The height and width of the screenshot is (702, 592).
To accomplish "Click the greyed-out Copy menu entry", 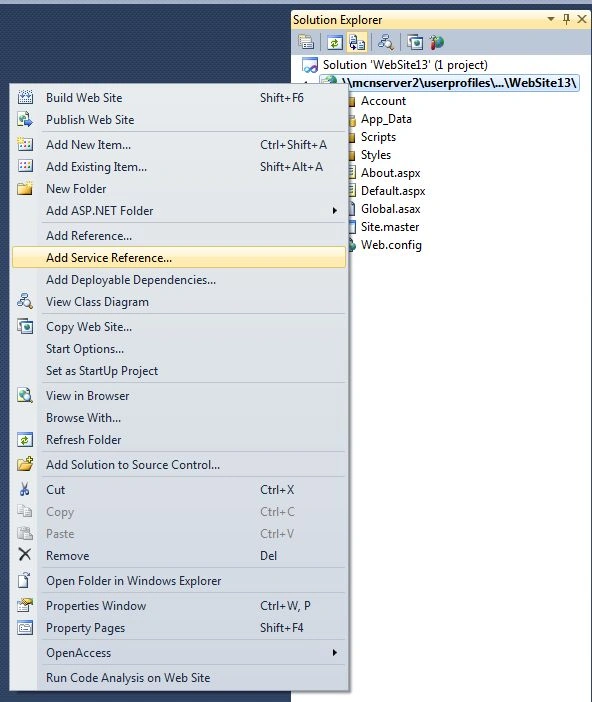I will [179, 512].
